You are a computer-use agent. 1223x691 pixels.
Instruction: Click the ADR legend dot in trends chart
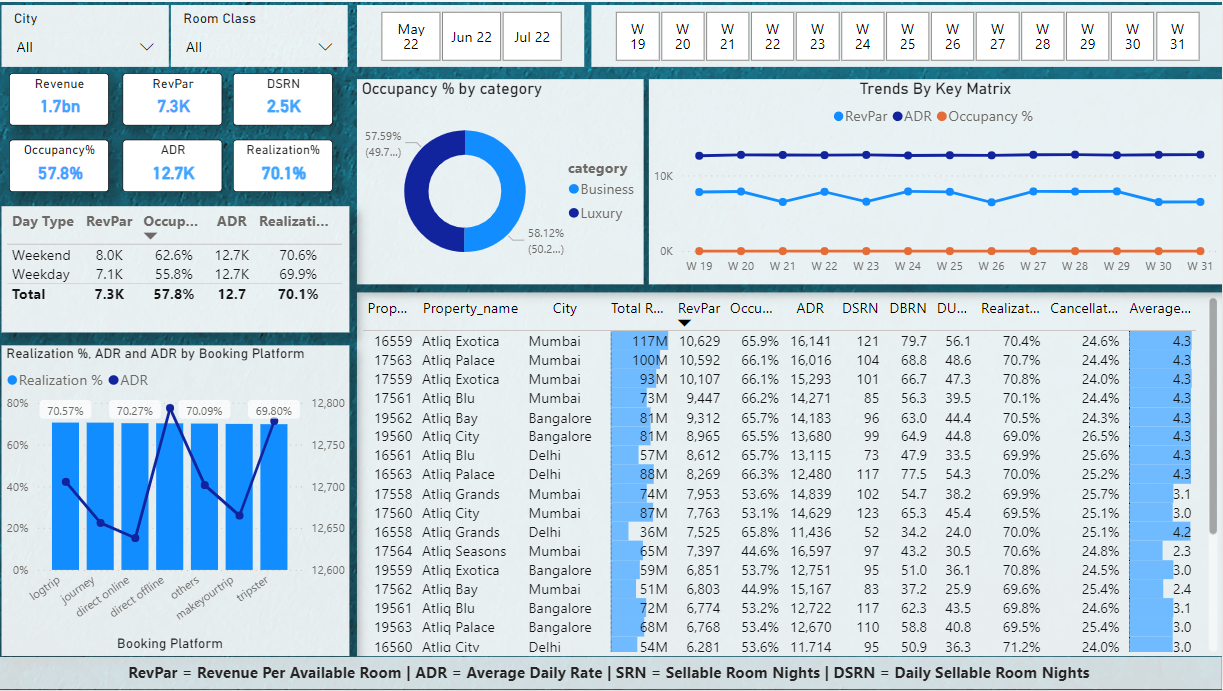[x=897, y=117]
